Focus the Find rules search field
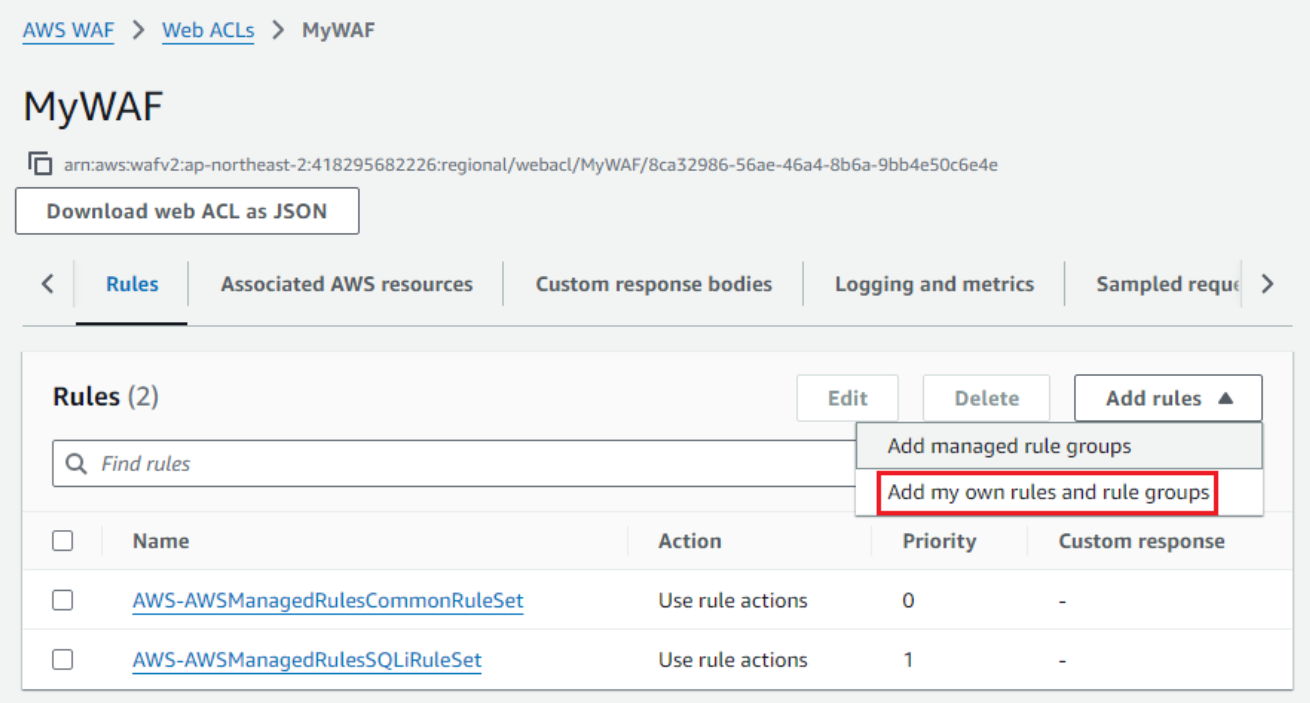Image resolution: width=1310 pixels, height=703 pixels. pos(454,464)
